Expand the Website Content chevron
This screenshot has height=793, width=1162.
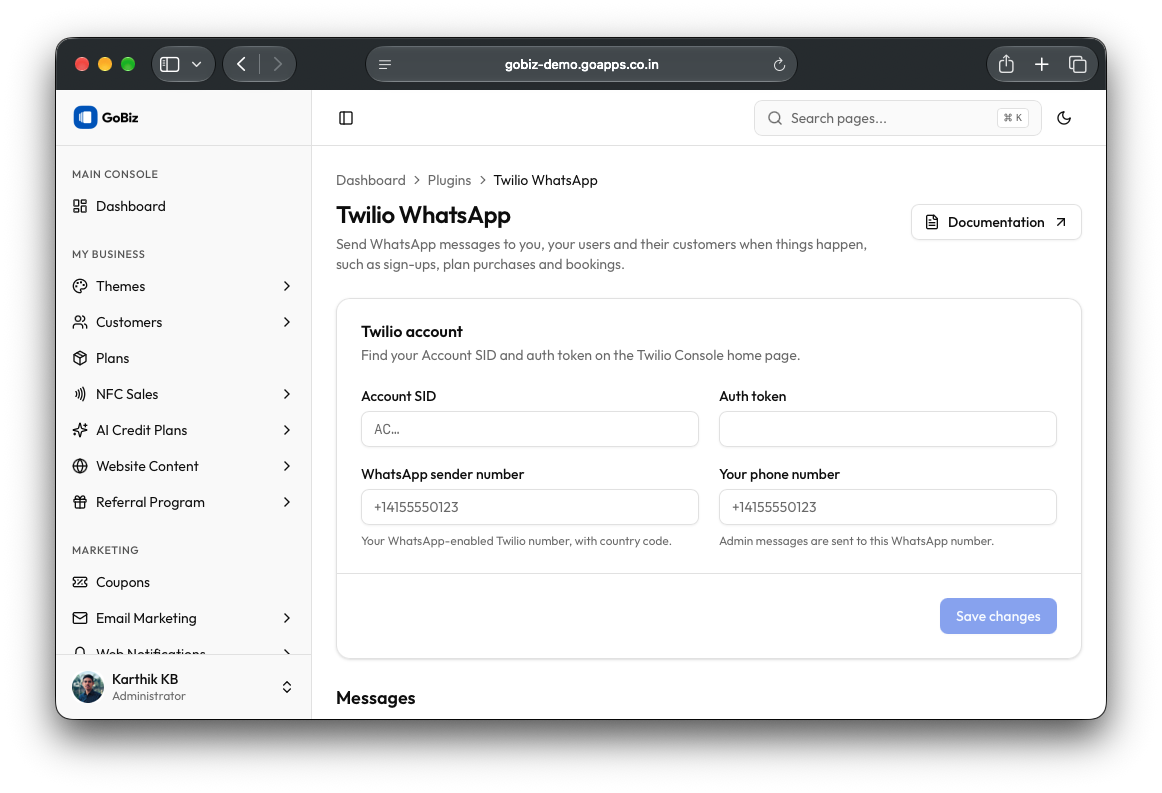click(287, 466)
